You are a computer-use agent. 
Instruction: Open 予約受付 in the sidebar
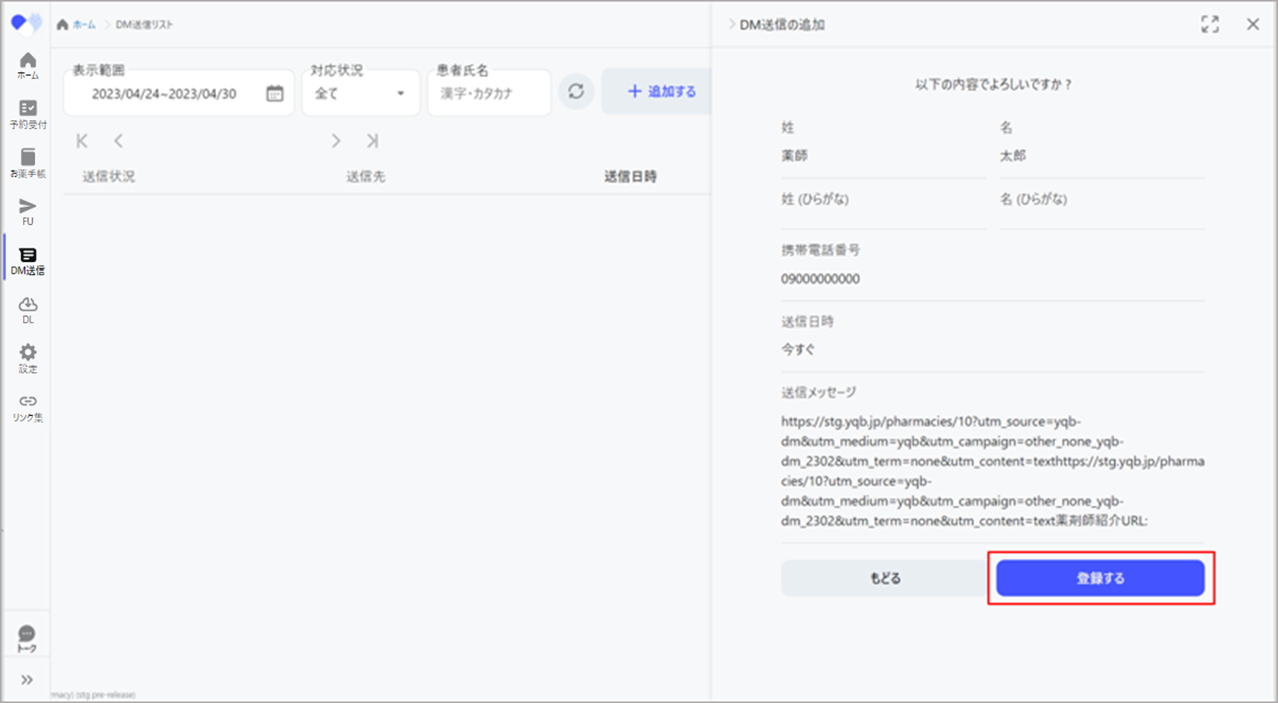(x=28, y=113)
